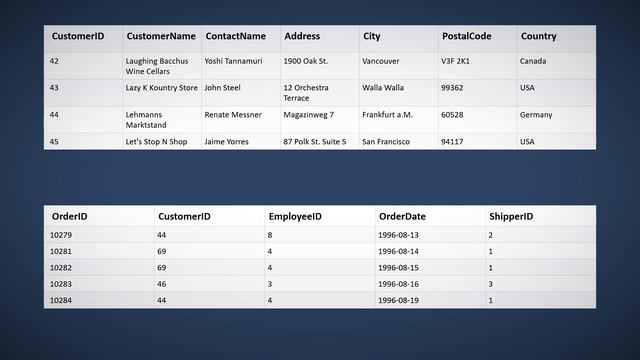Select Let's Stop N Shop cell
The width and height of the screenshot is (640, 360).
point(156,142)
